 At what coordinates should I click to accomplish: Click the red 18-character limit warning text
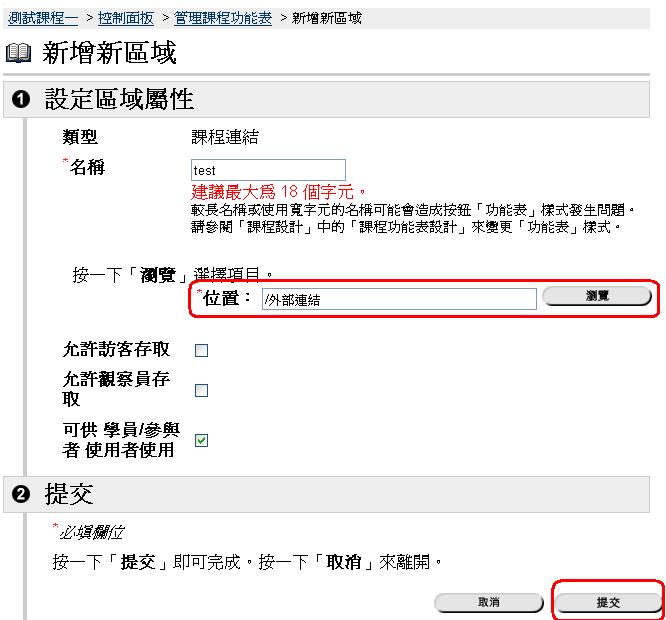(x=278, y=191)
